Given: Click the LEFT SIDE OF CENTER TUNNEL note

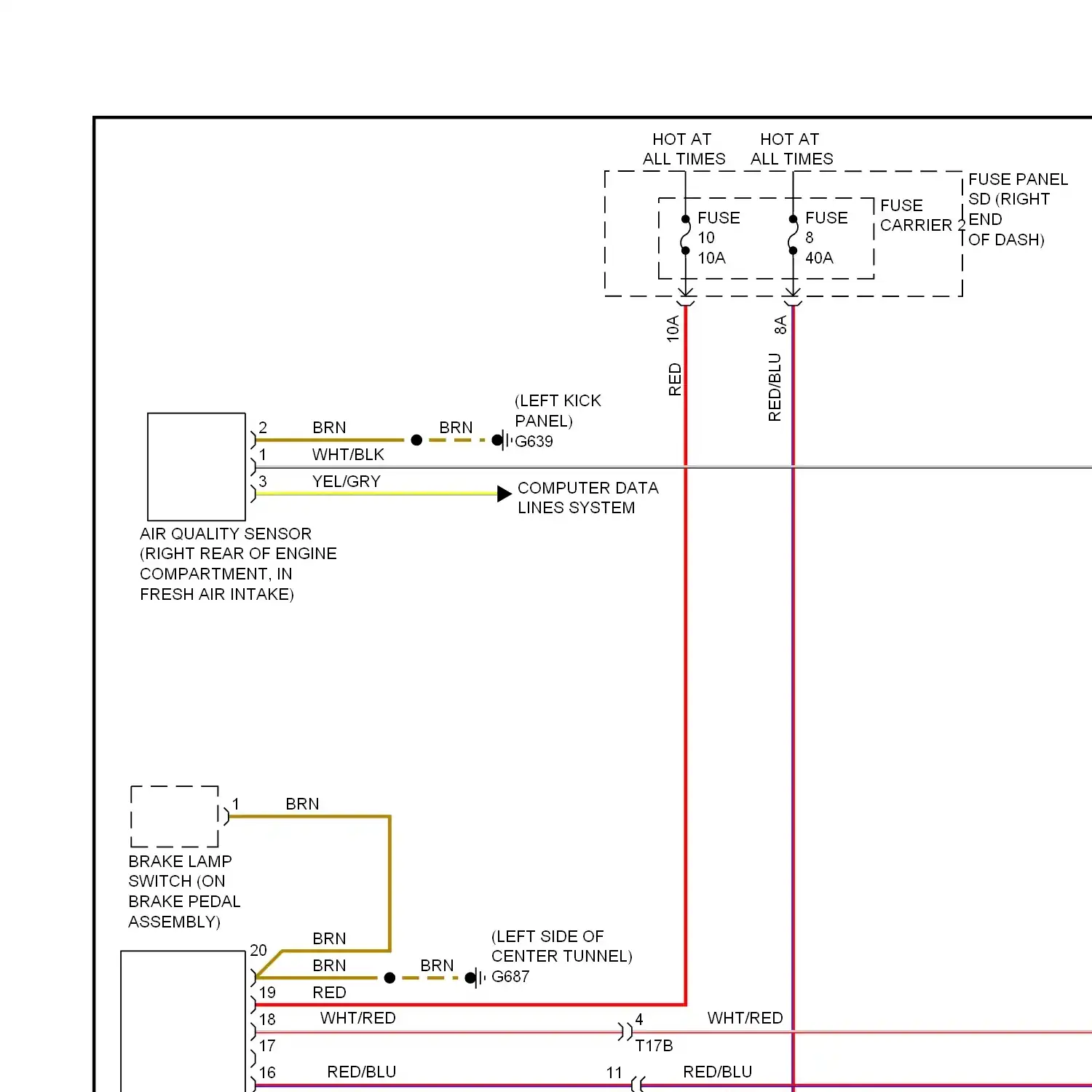Looking at the screenshot, I should pos(561,946).
